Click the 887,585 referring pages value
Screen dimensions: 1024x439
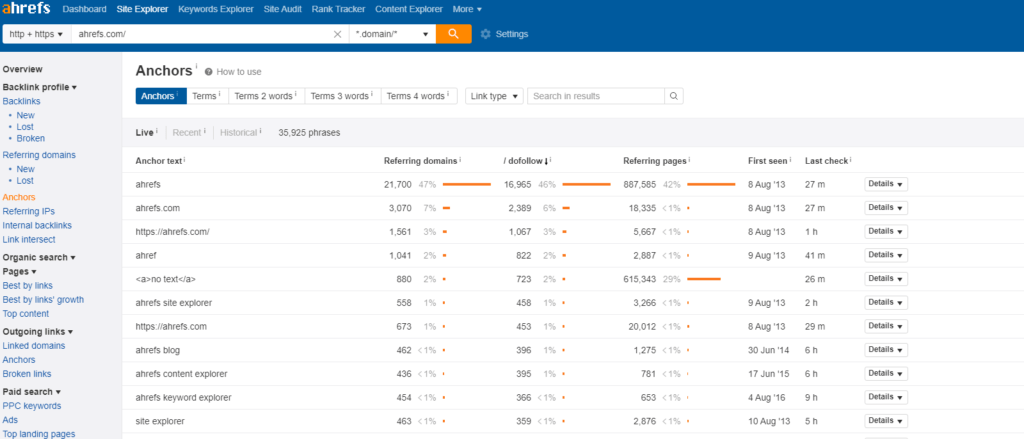coord(639,185)
